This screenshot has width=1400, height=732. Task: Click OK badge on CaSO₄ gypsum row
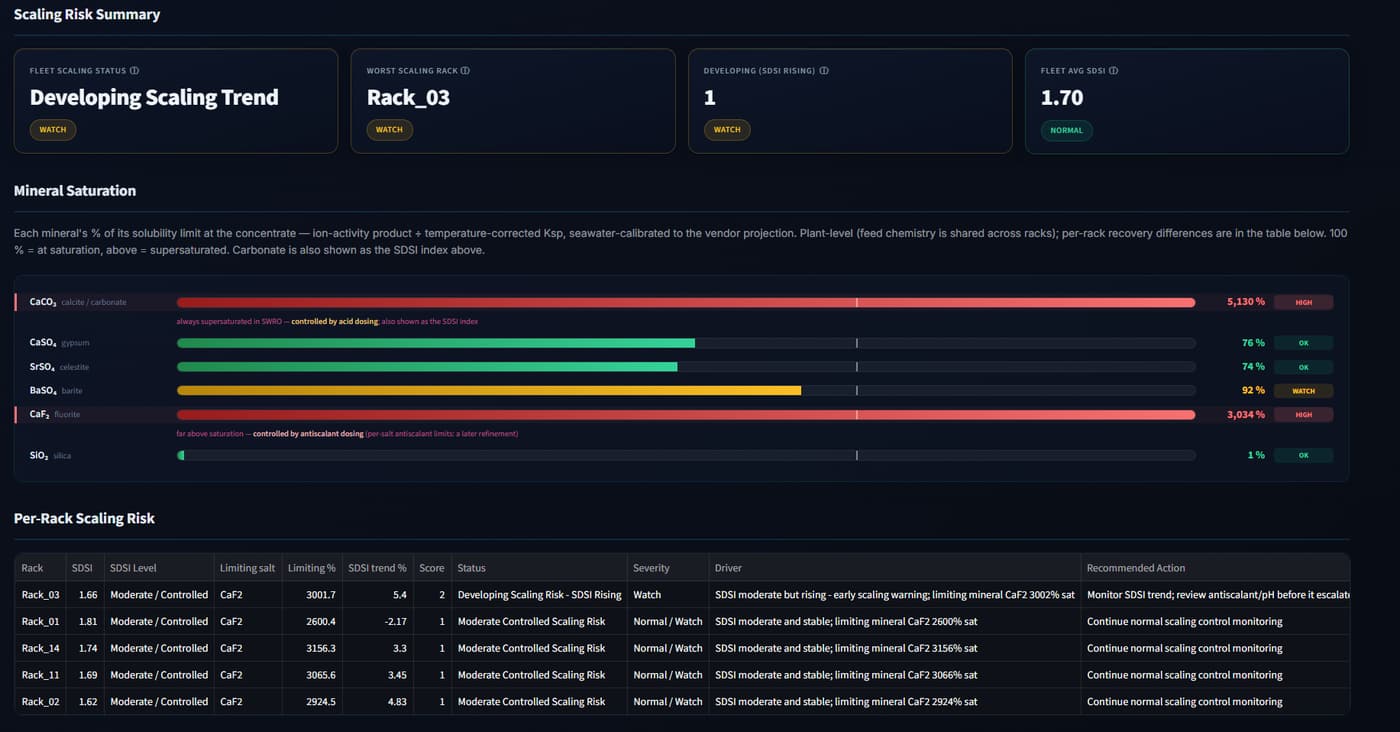tap(1304, 343)
